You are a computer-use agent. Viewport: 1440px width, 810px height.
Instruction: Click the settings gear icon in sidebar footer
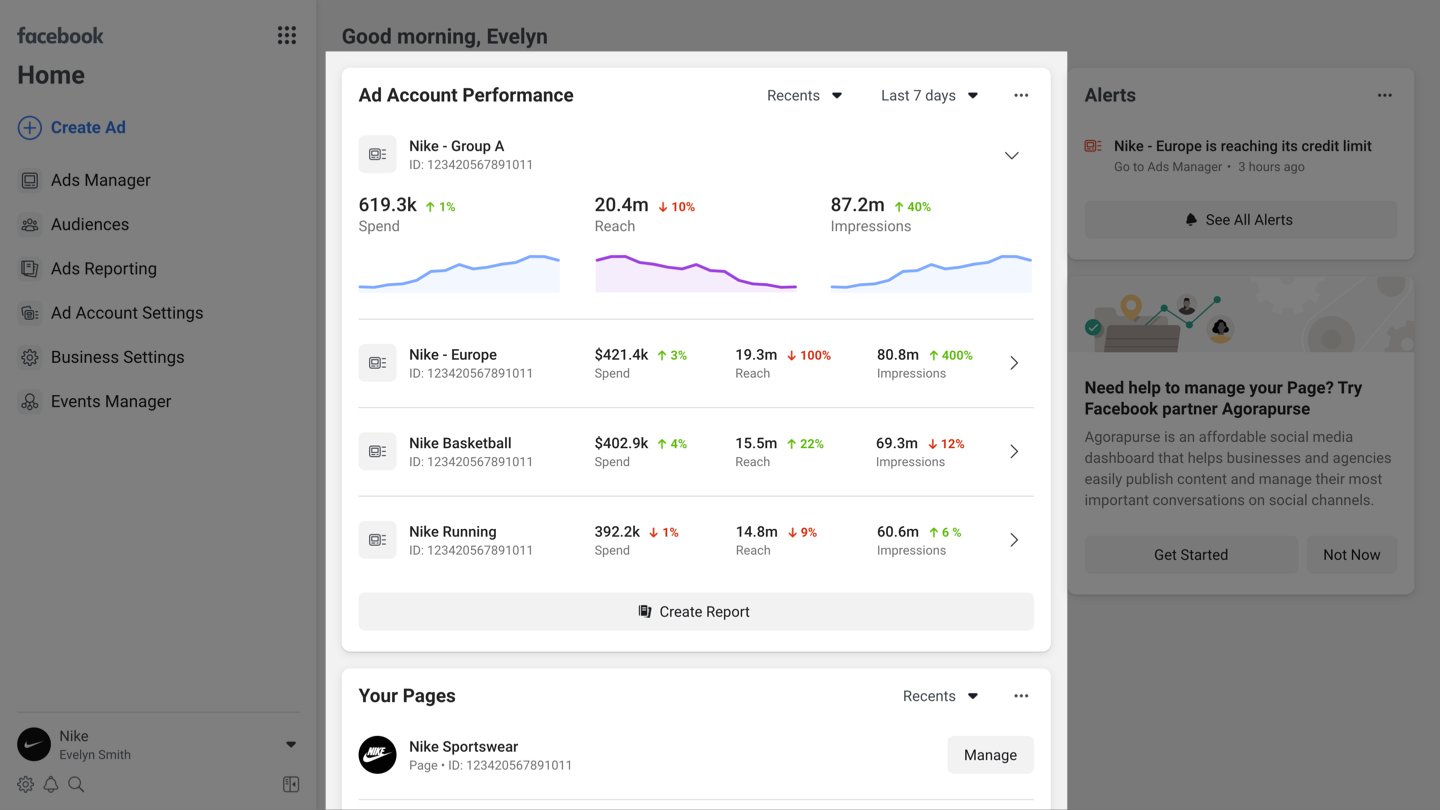26,784
